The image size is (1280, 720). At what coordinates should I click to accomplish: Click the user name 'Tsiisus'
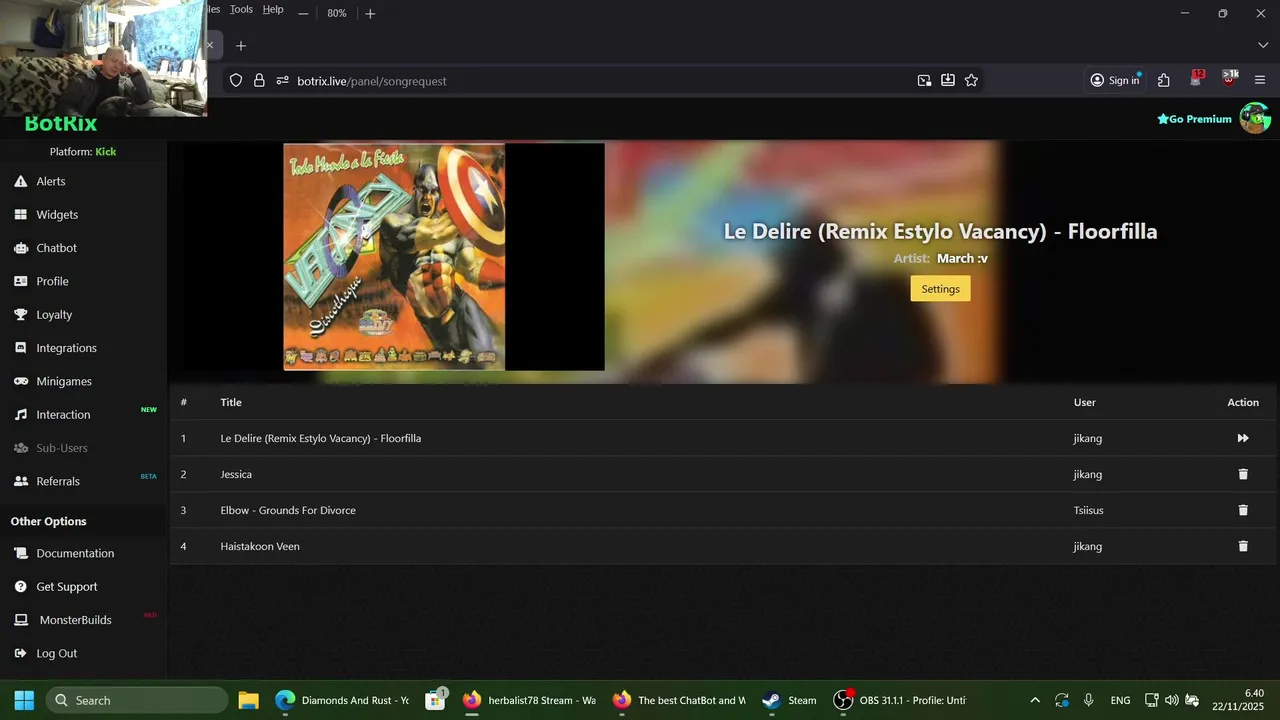coord(1090,510)
